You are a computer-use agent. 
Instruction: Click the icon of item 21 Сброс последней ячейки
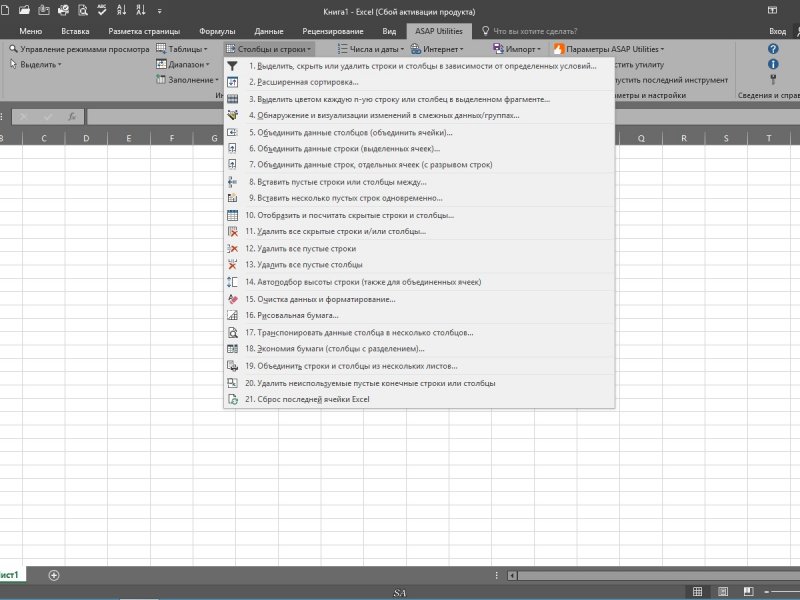[x=233, y=399]
